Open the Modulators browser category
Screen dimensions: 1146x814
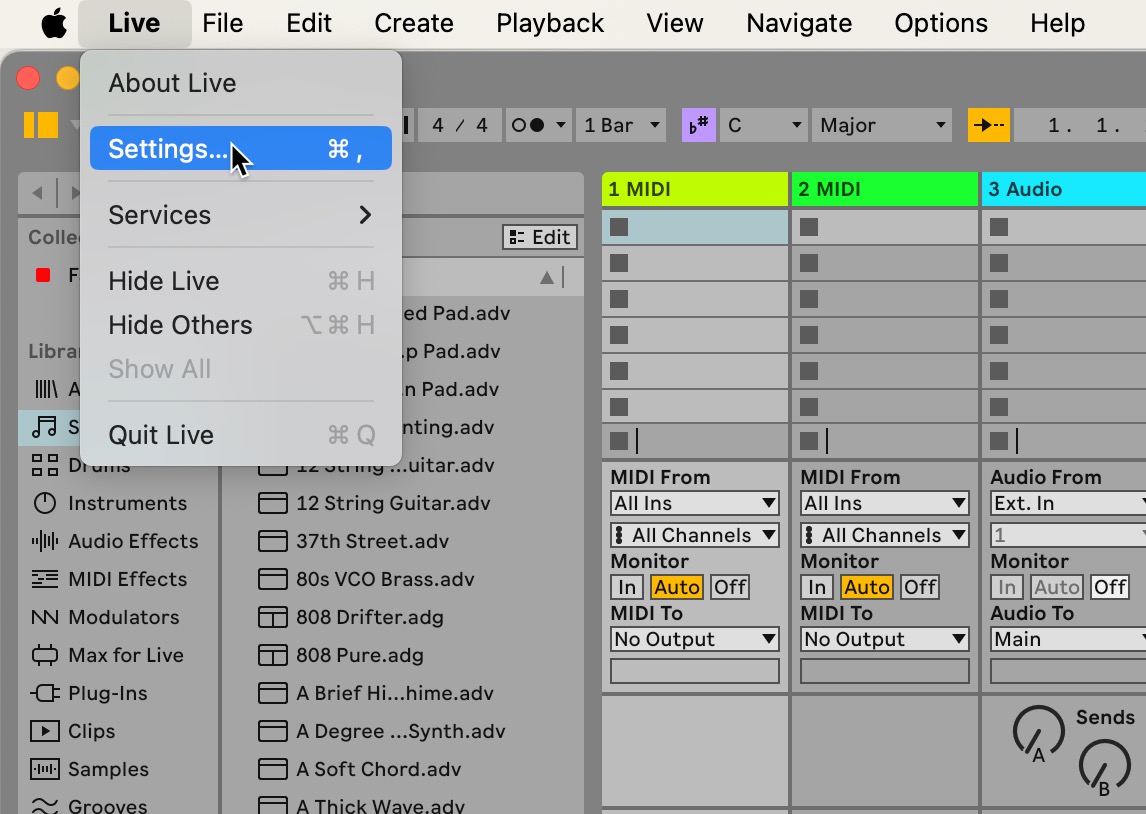(123, 617)
